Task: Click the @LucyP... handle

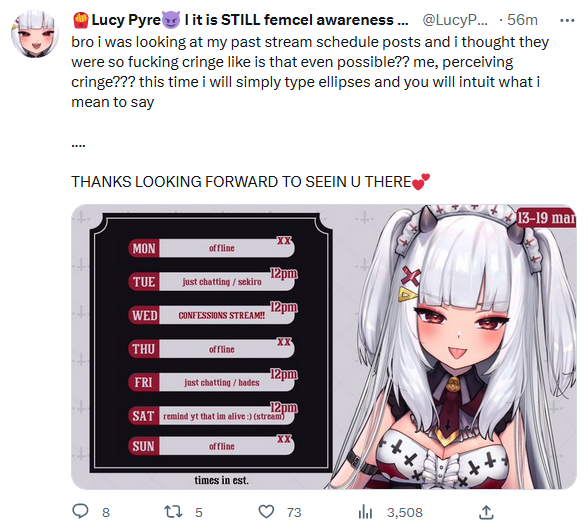Action: 455,20
